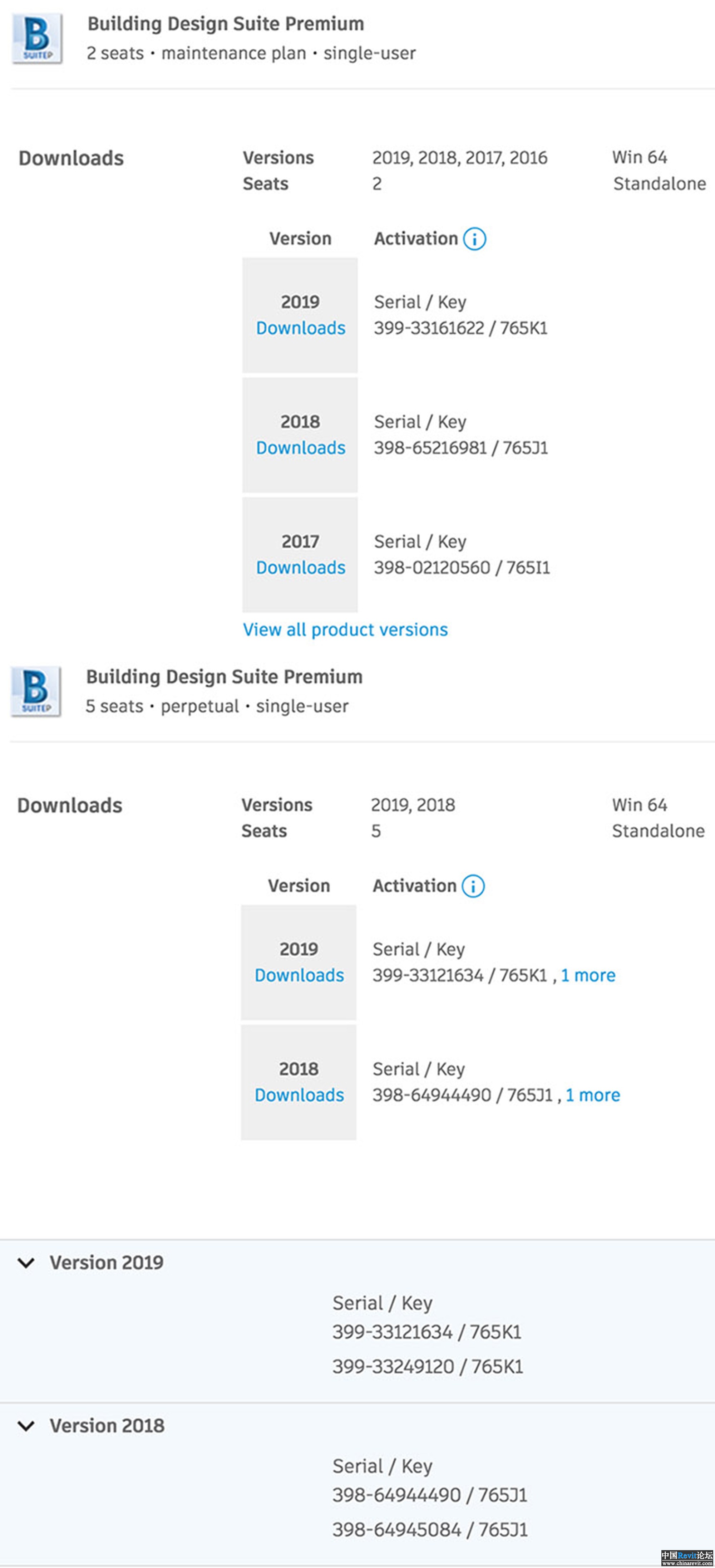Click the perpetual Building Design Suite icon
715x1568 pixels.
pyautogui.click(x=36, y=691)
